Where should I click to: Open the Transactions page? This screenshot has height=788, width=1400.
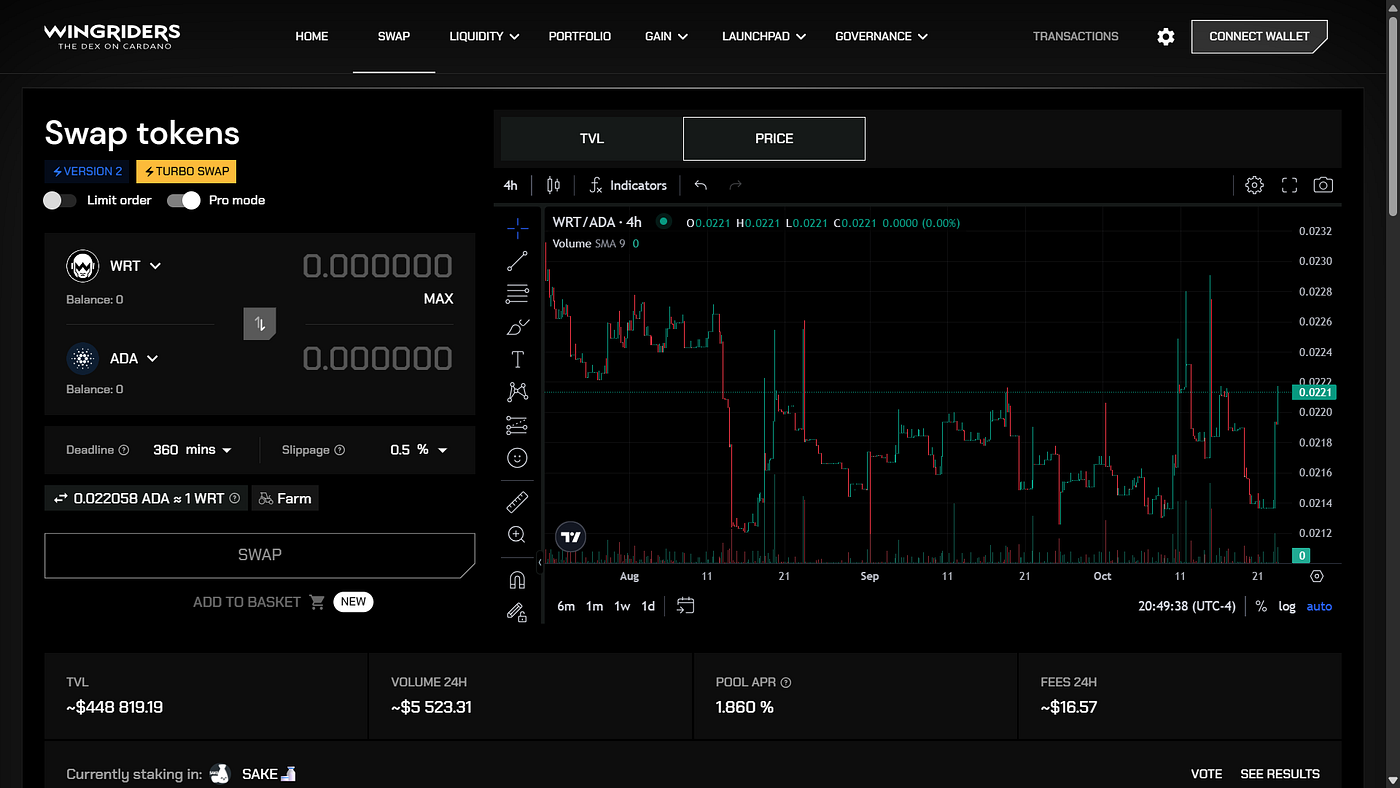[1076, 36]
